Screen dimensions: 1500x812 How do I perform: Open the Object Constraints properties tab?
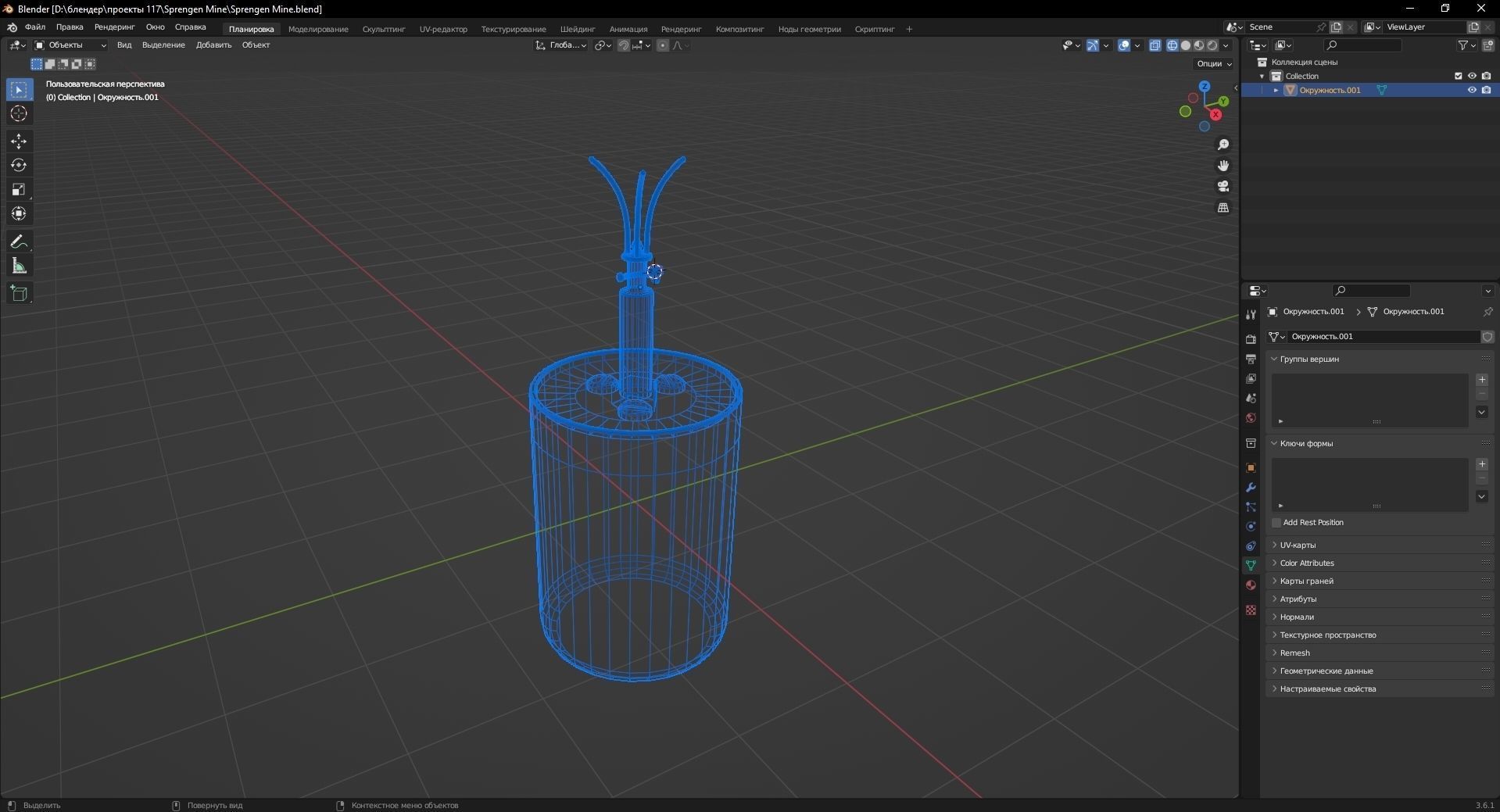click(x=1251, y=546)
